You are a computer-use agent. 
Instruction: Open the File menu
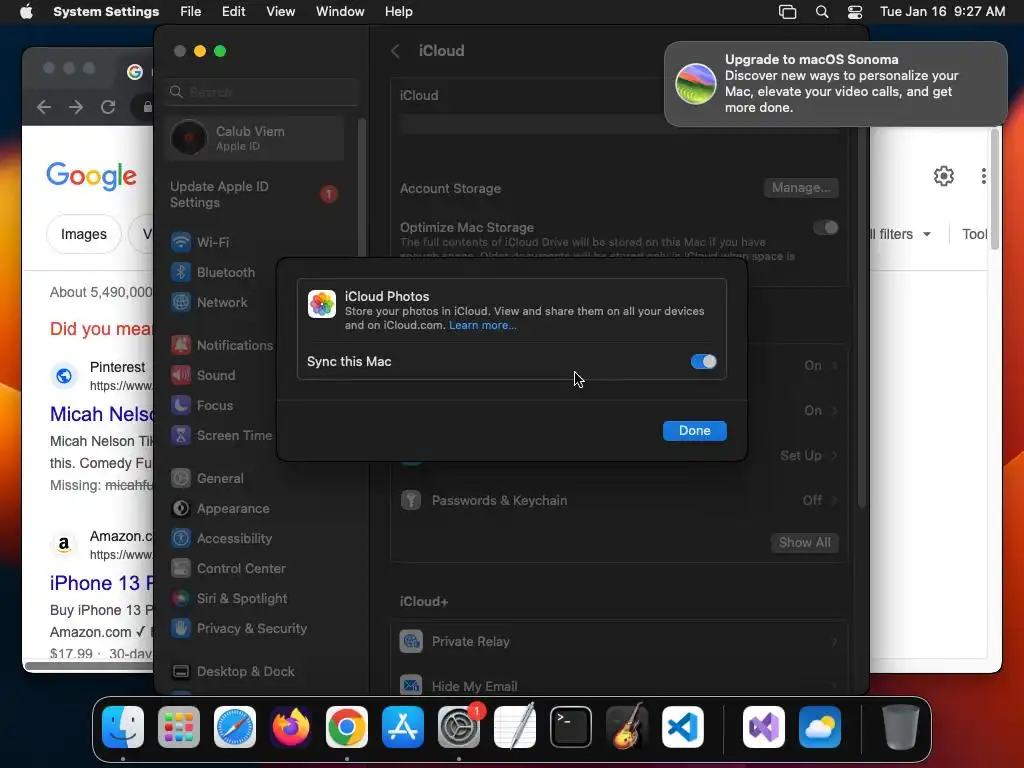[191, 12]
